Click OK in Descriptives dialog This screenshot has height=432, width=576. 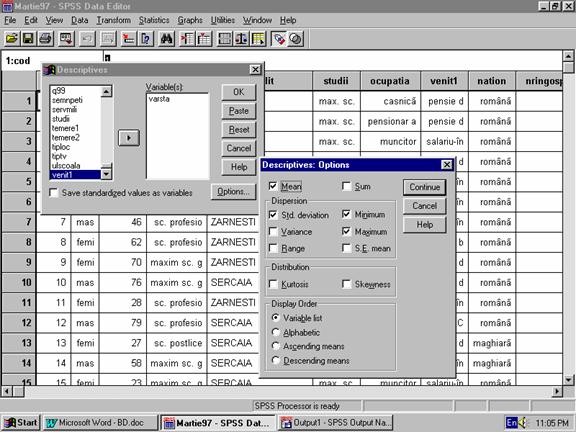[239, 92]
